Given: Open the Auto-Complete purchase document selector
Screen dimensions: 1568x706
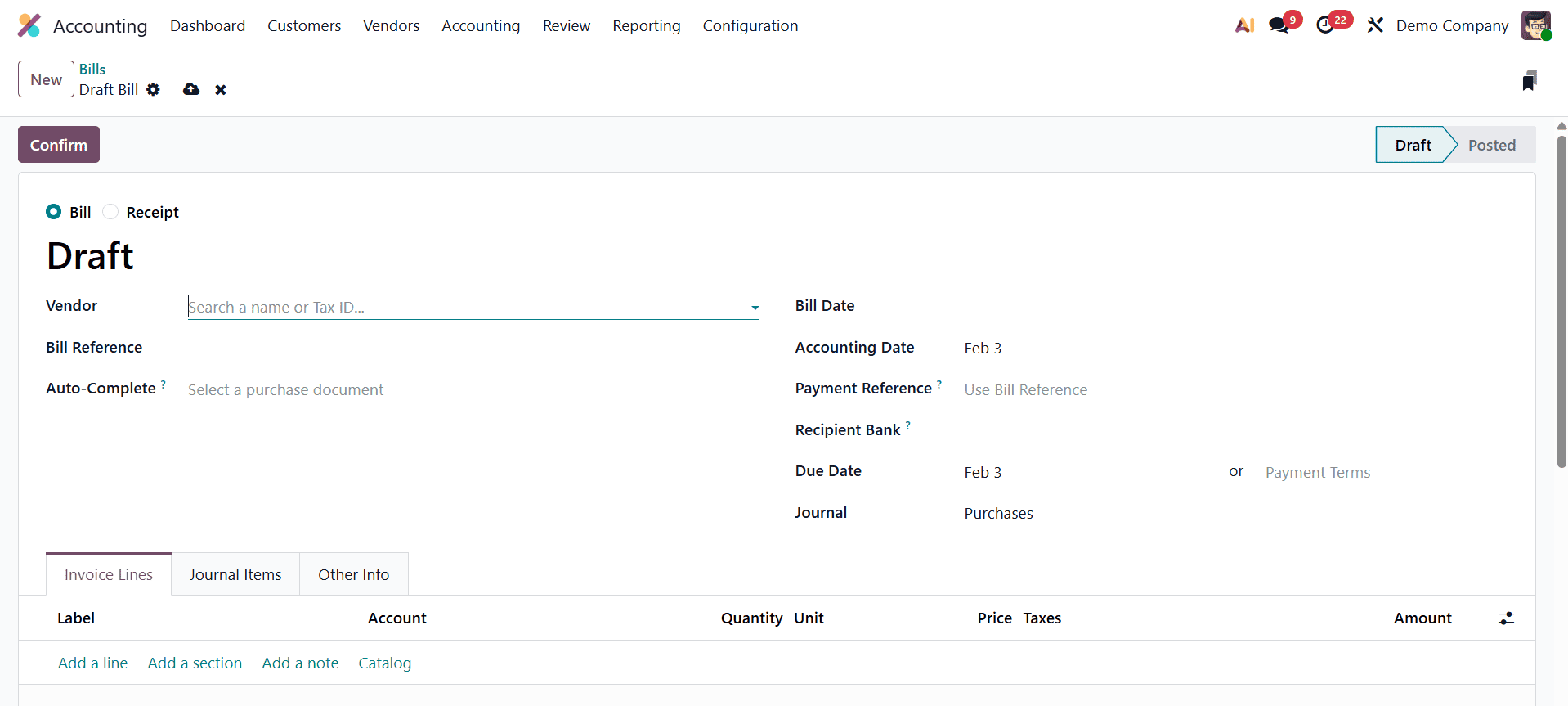Looking at the screenshot, I should pyautogui.click(x=473, y=390).
